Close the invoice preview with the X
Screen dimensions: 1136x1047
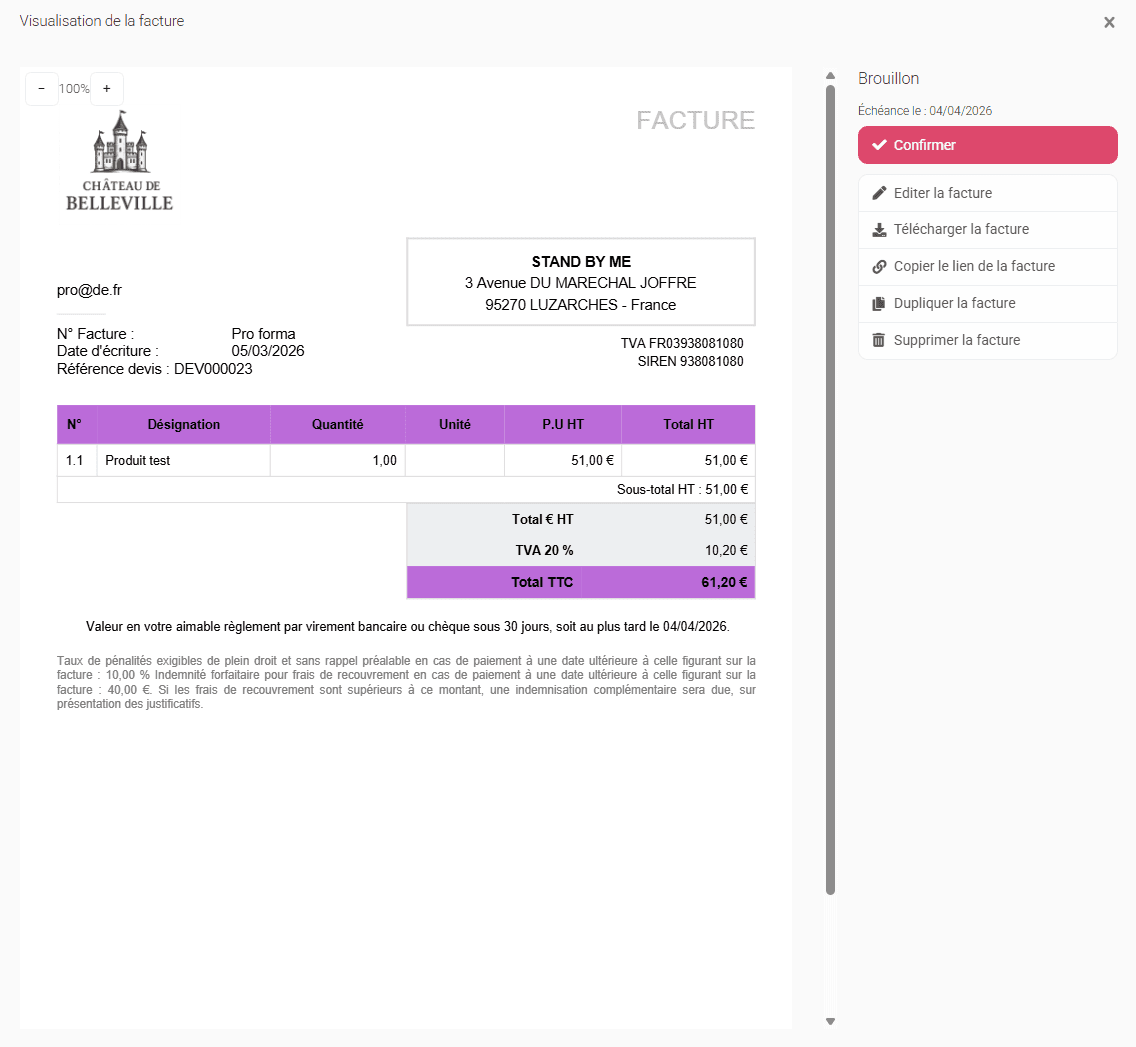(x=1109, y=22)
